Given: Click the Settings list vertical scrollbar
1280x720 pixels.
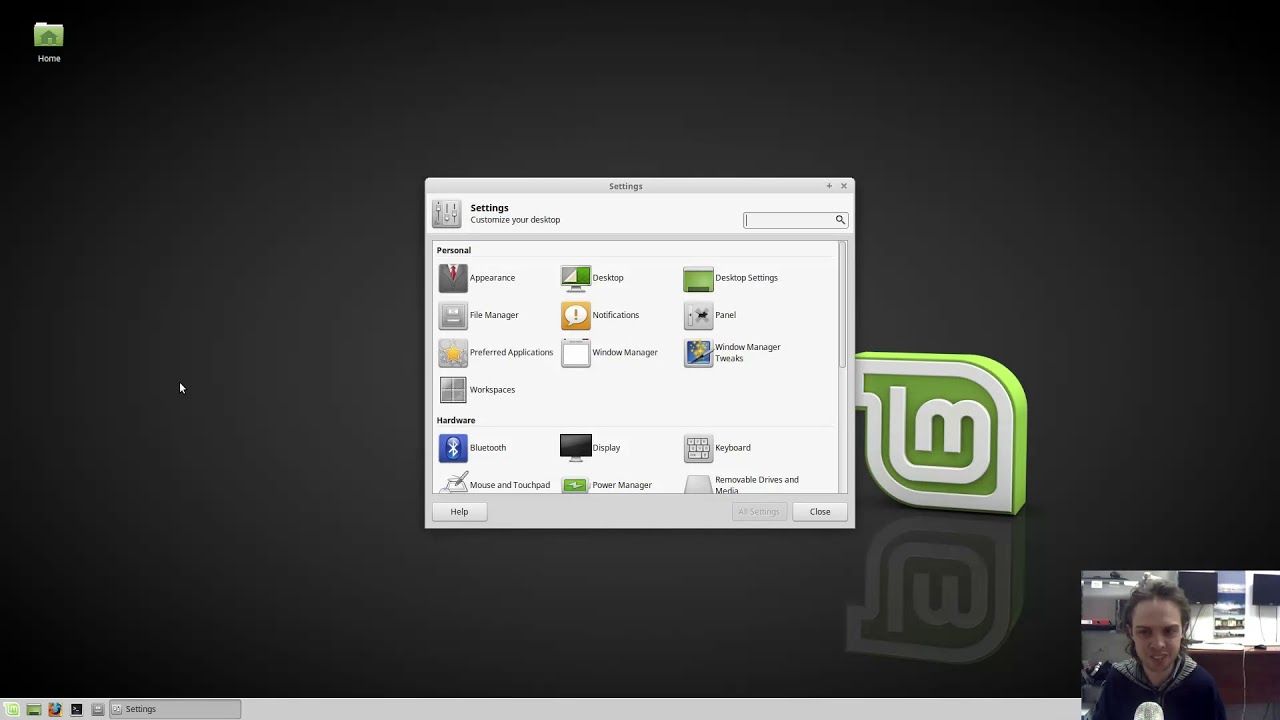Looking at the screenshot, I should click(x=843, y=305).
